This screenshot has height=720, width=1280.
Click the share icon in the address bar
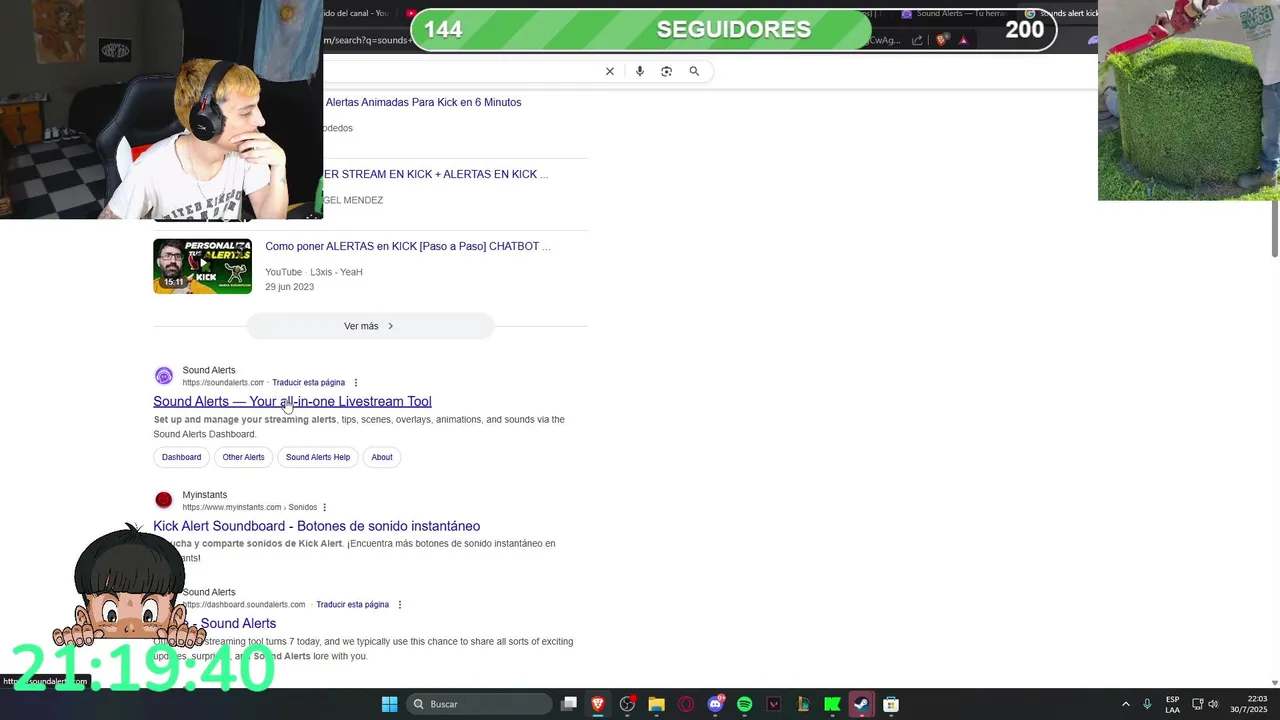pos(917,40)
